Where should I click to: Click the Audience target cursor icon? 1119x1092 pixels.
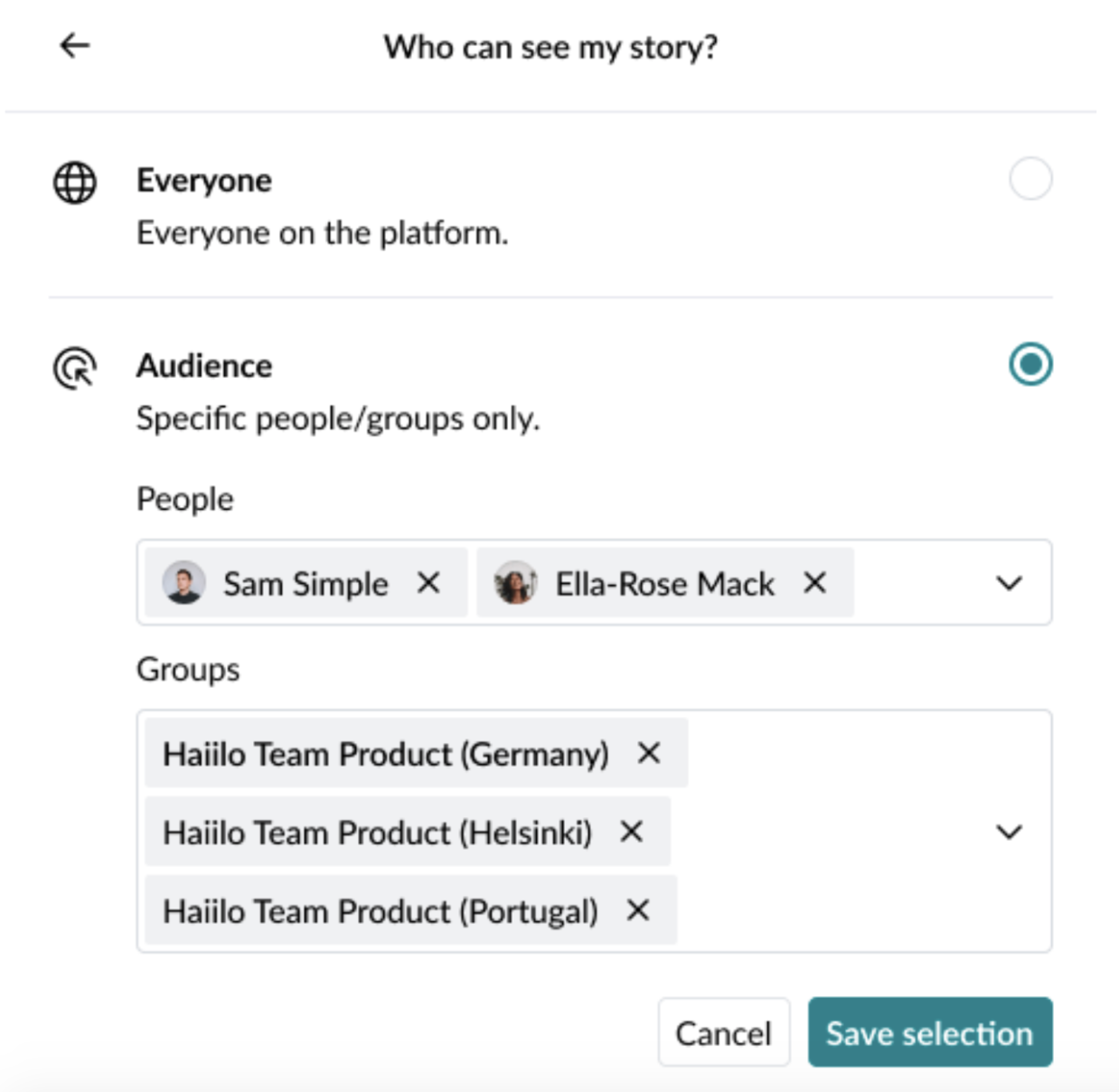[x=75, y=368]
